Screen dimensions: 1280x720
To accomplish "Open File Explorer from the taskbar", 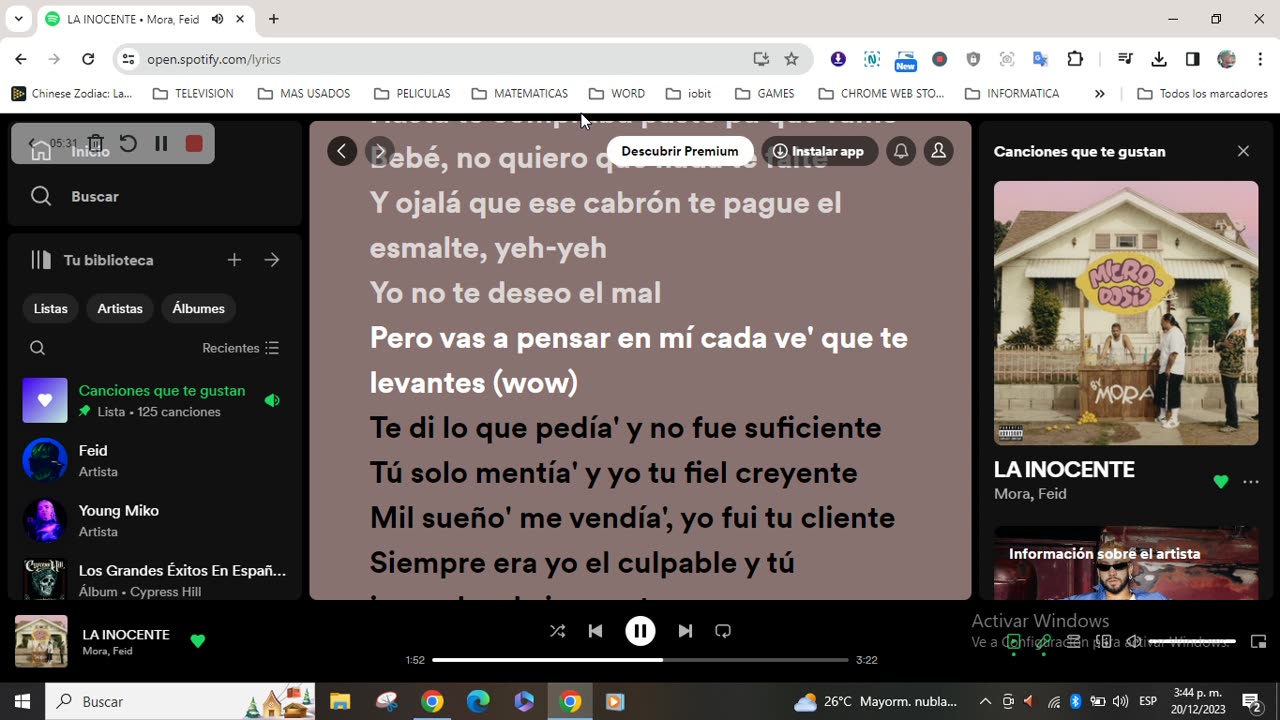I will 340,701.
